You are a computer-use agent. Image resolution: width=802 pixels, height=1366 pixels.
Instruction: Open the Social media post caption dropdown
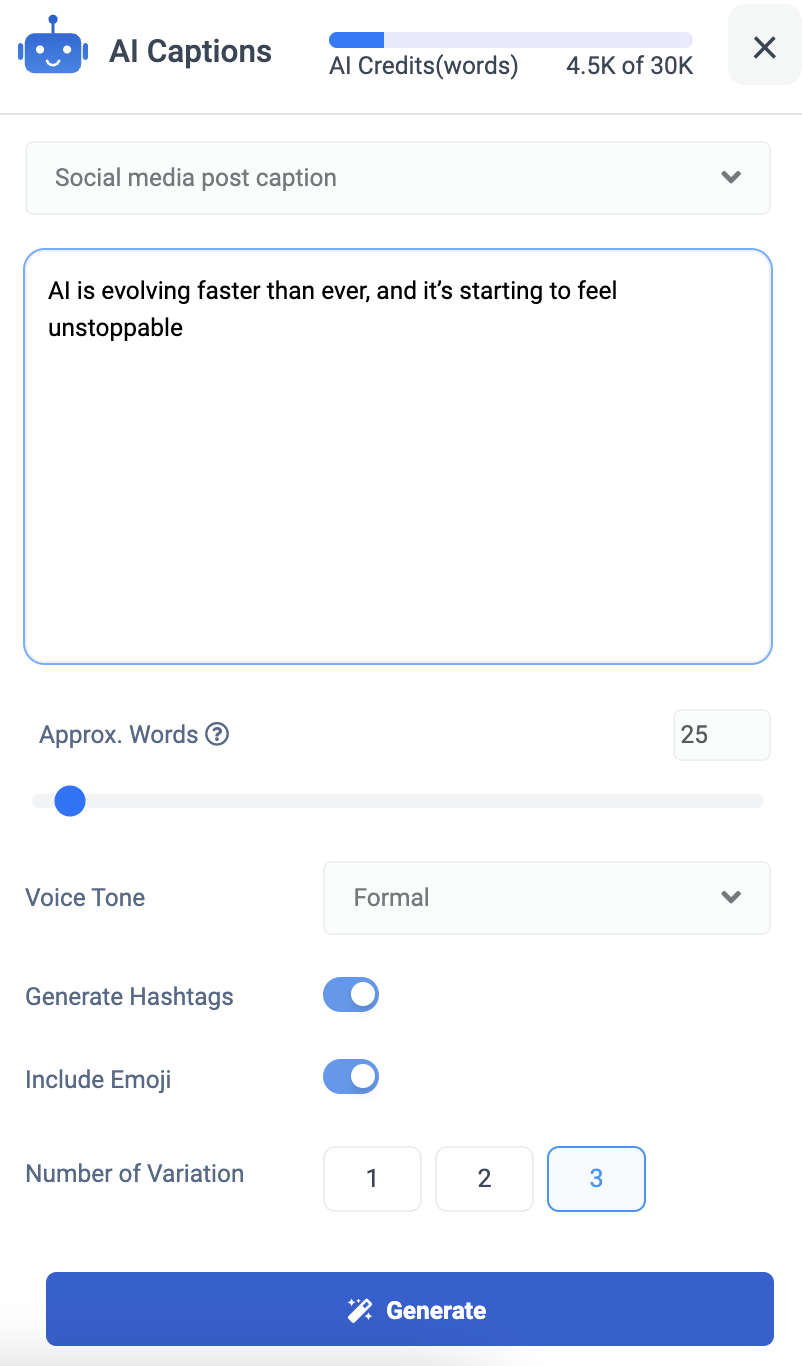click(398, 178)
